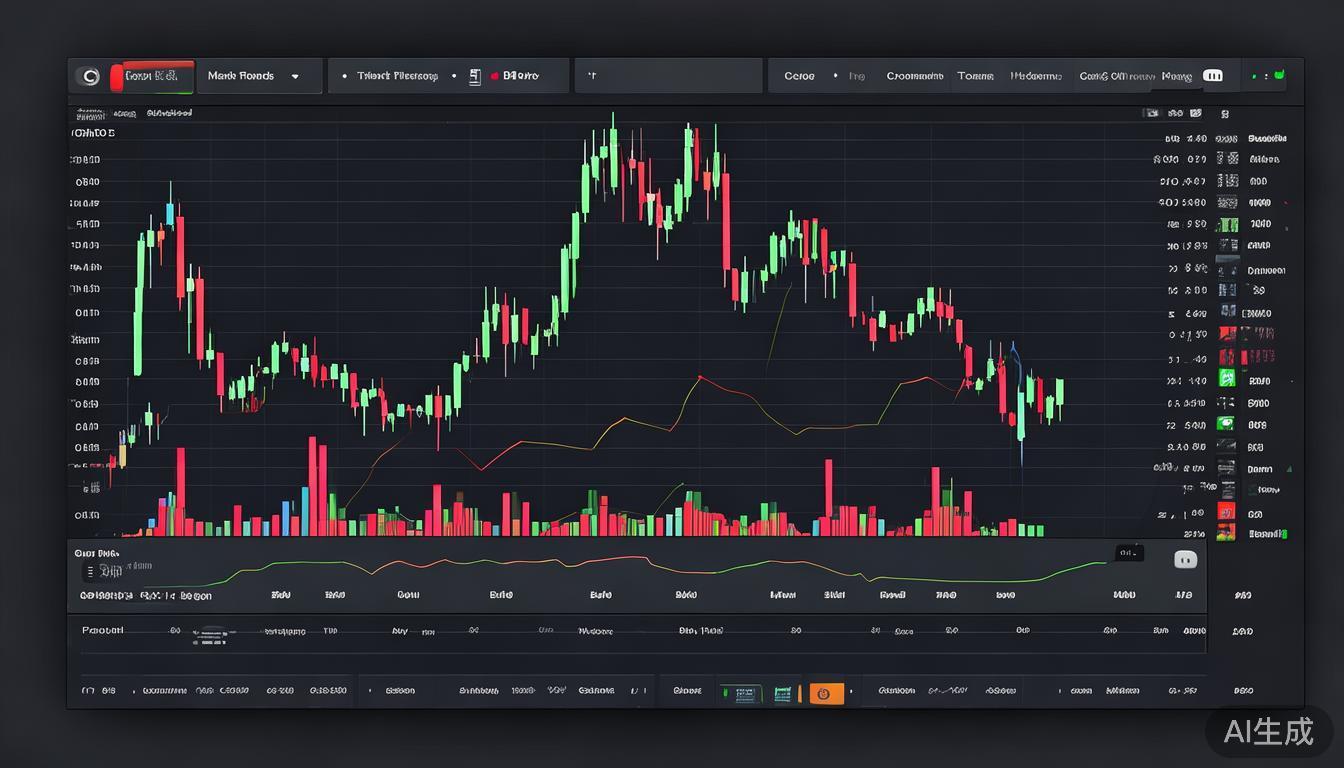Click the red dot record indicator in toolbar
The height and width of the screenshot is (768, 1344).
click(x=495, y=76)
